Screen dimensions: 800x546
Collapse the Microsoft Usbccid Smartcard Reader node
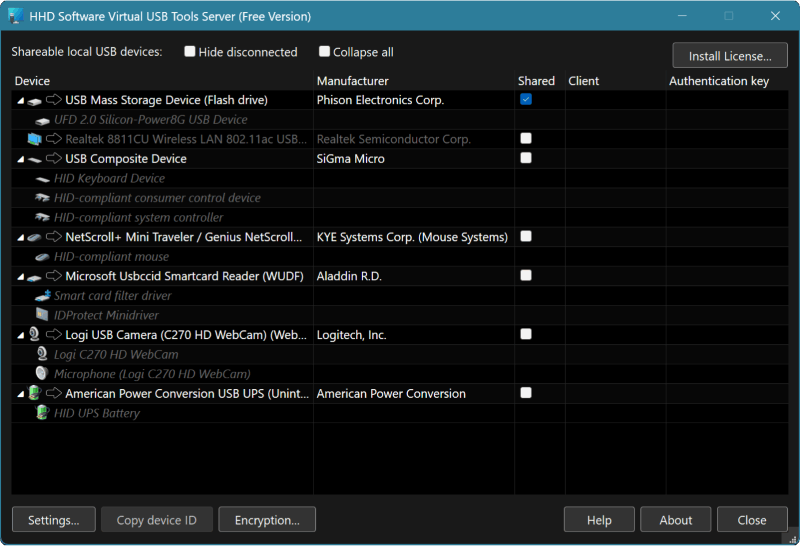20,277
